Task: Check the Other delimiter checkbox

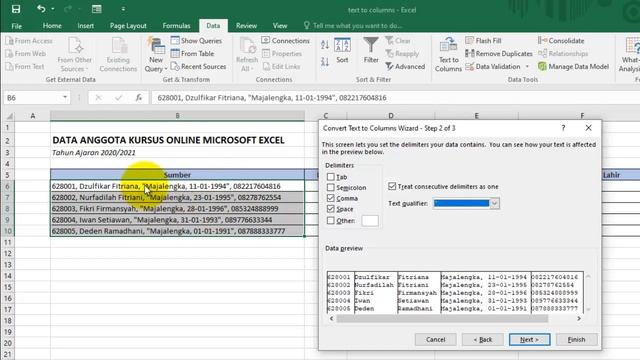Action: pos(331,220)
